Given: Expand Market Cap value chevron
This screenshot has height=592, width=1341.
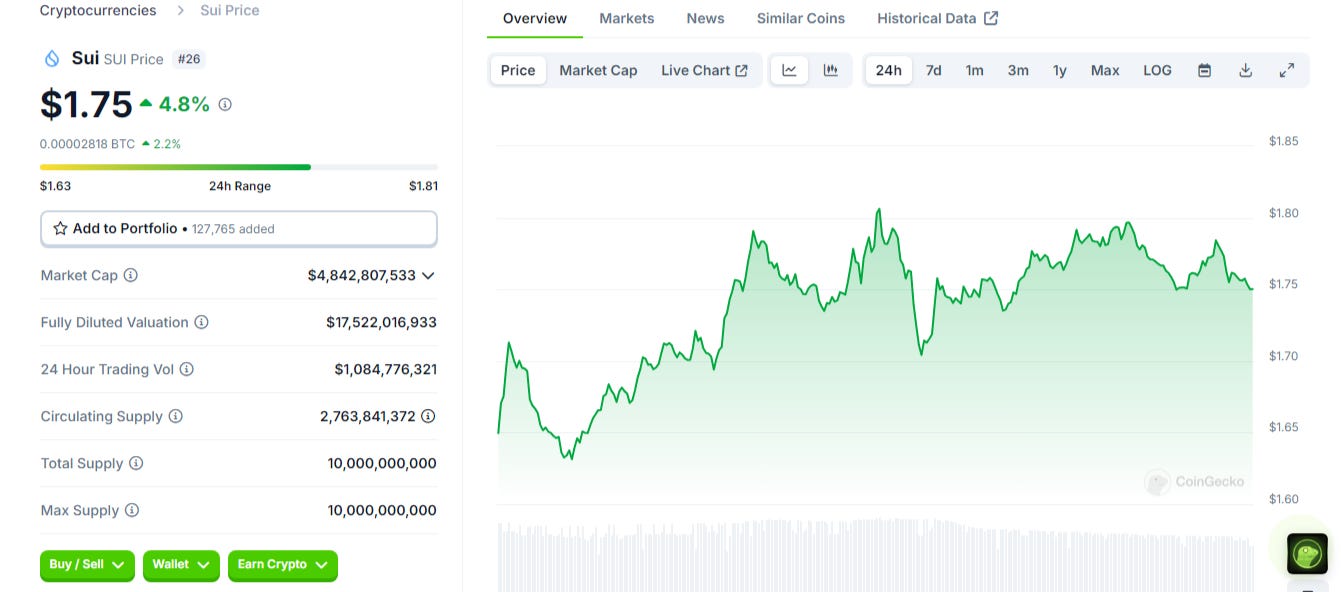Looking at the screenshot, I should pos(428,275).
